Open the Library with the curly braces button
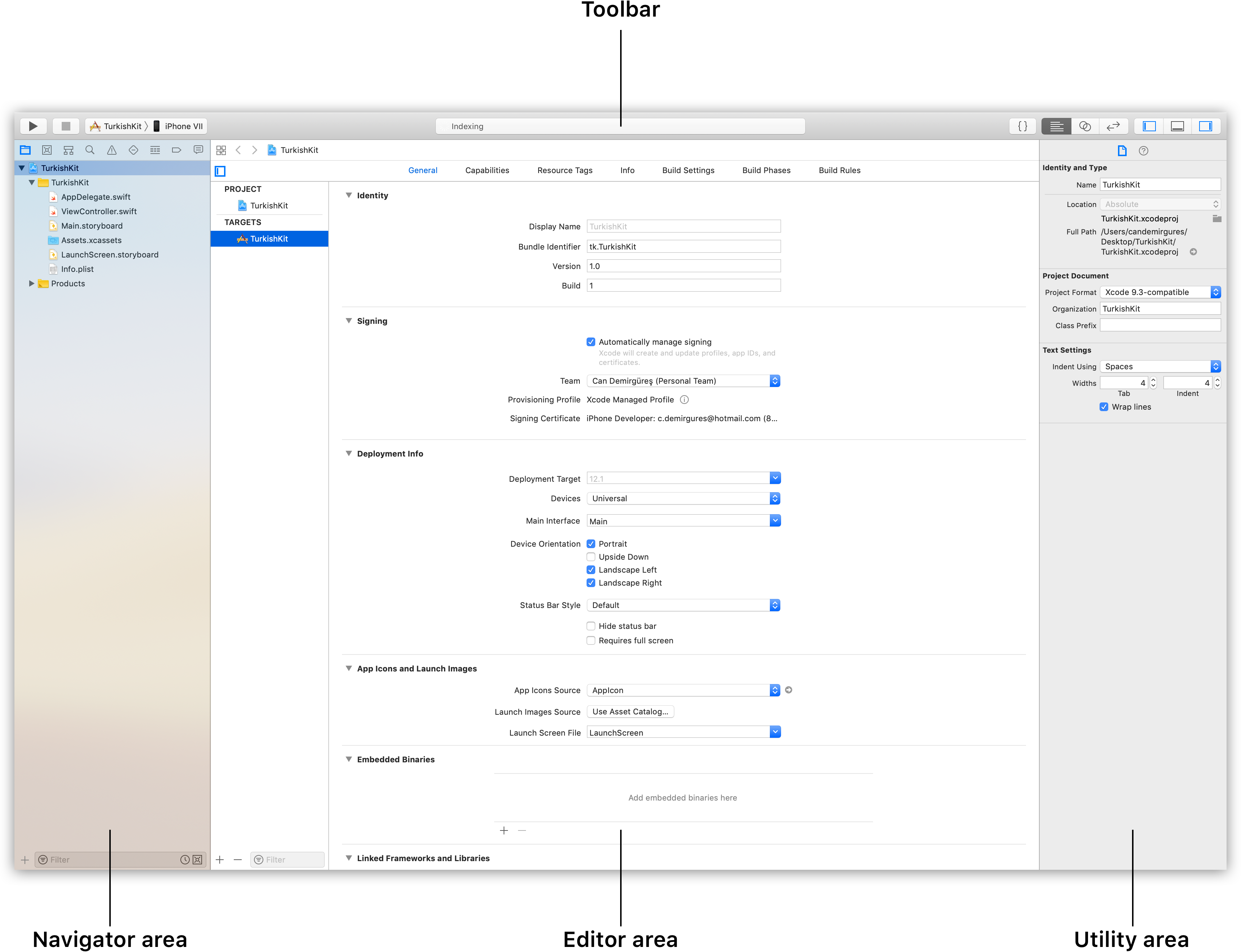Screen dimensions: 1241x952 click(1022, 126)
